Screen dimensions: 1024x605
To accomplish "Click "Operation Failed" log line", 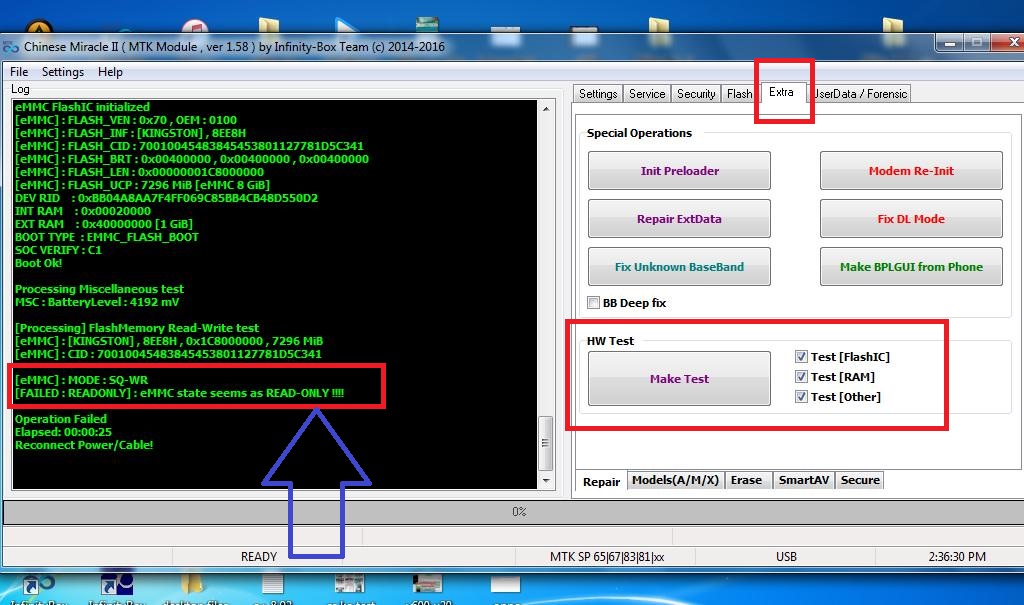I will (61, 419).
